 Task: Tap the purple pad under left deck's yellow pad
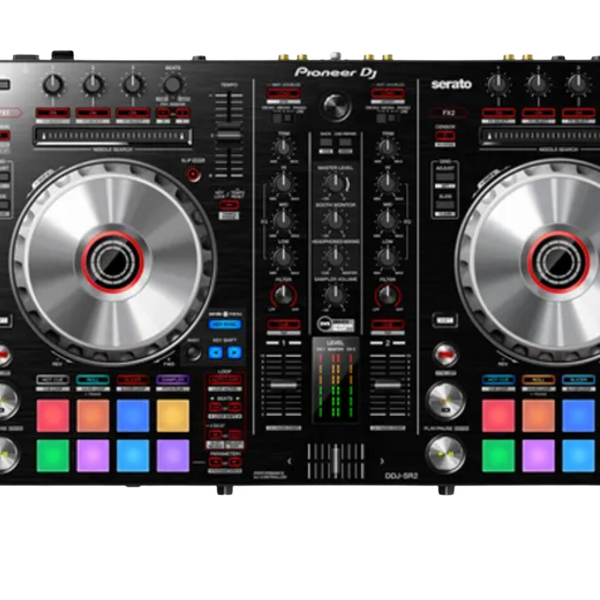[x=173, y=456]
